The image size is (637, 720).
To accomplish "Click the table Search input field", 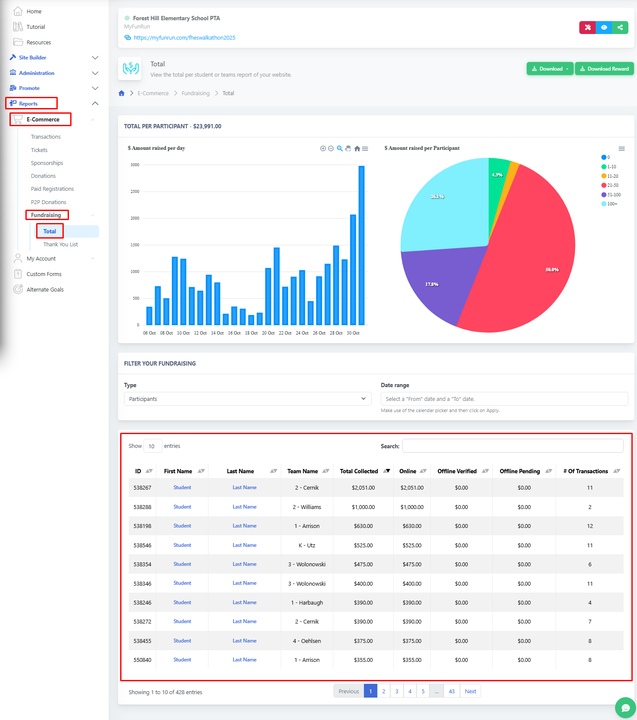I will (x=512, y=446).
